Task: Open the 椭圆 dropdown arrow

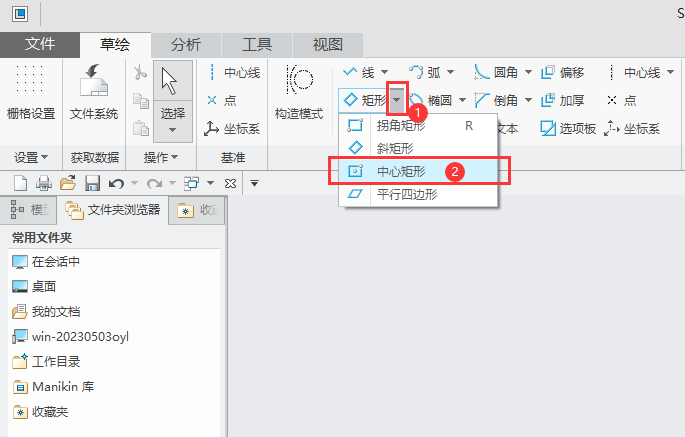Action: (x=462, y=101)
